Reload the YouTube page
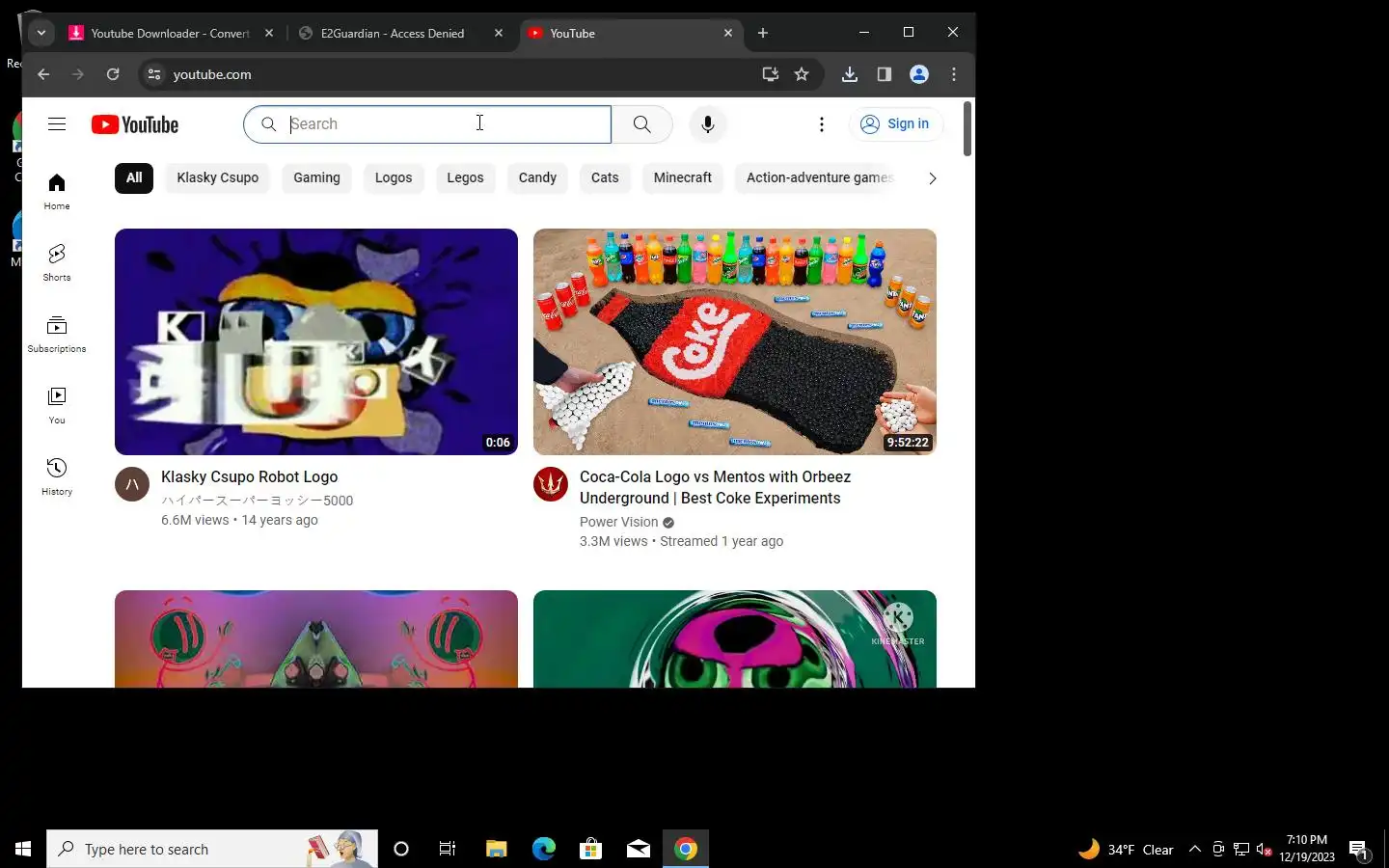 coord(113,74)
